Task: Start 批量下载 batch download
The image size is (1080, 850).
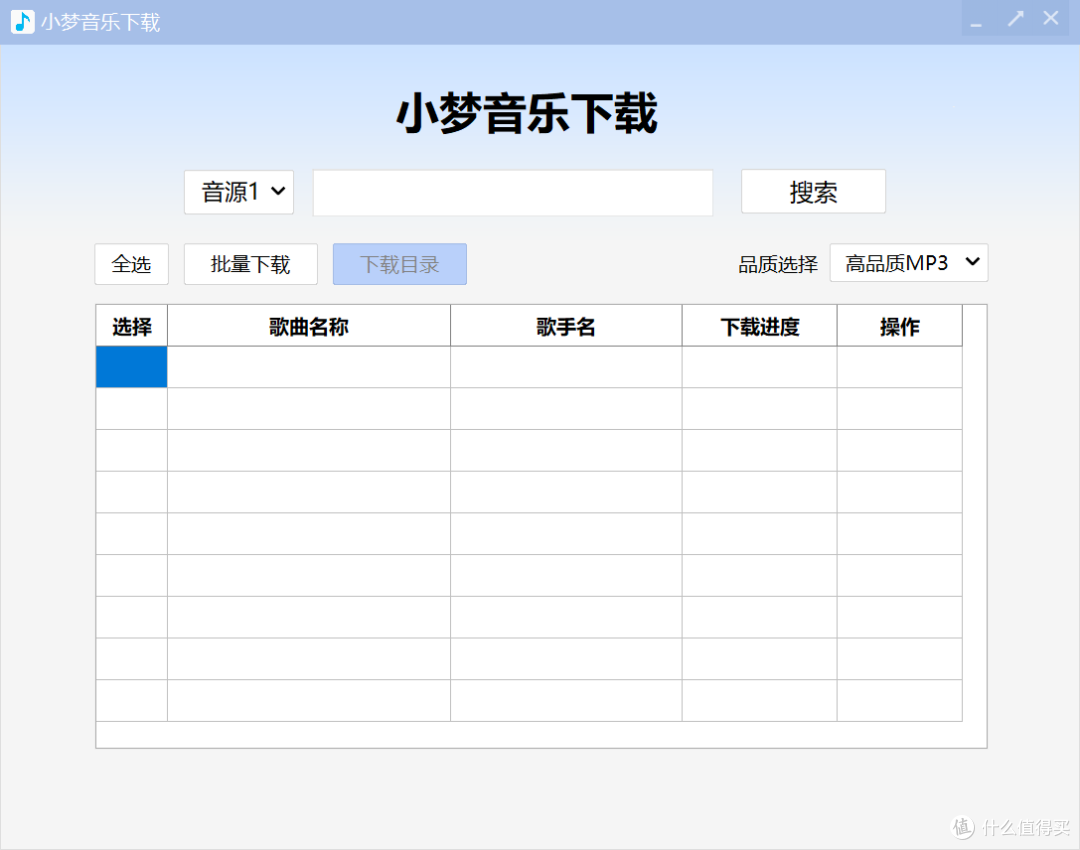Action: click(251, 264)
